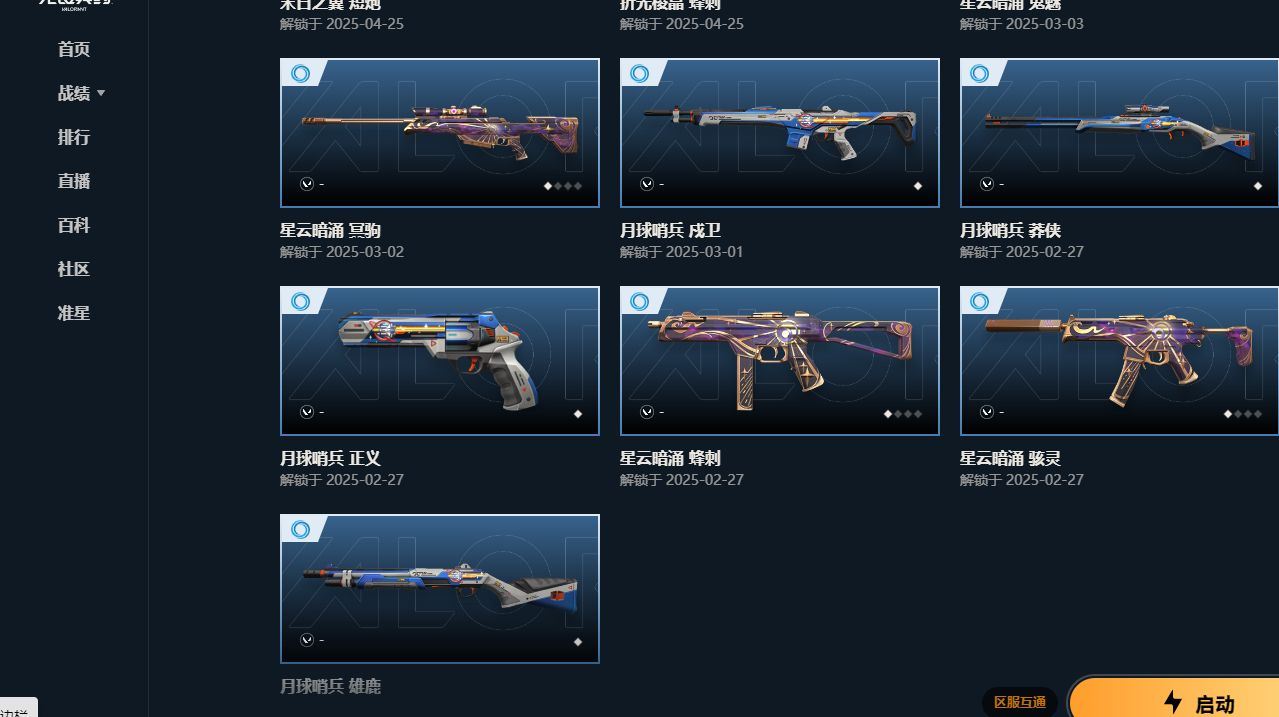Click the four level diamonds on 星云暗涌 骇灵 card
This screenshot has width=1279, height=717.
tap(1243, 414)
